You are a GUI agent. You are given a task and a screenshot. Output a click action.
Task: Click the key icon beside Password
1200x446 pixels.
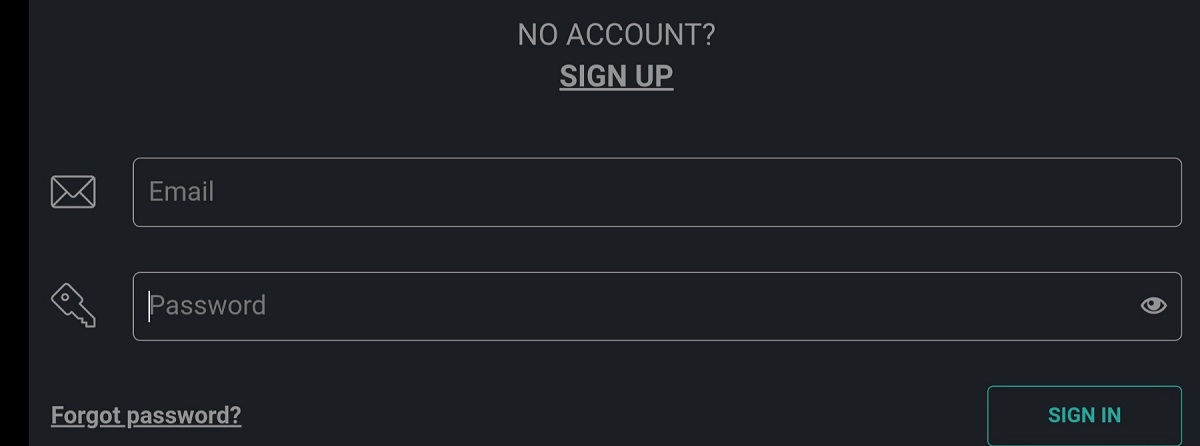coord(74,305)
